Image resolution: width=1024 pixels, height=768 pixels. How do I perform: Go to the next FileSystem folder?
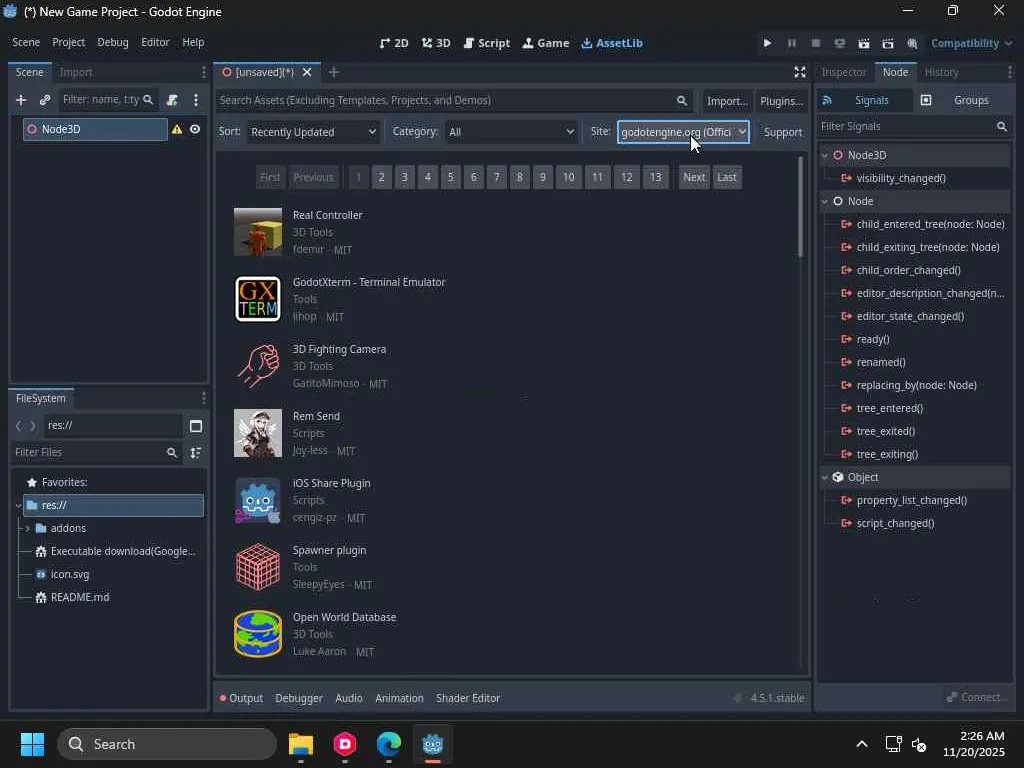33,426
